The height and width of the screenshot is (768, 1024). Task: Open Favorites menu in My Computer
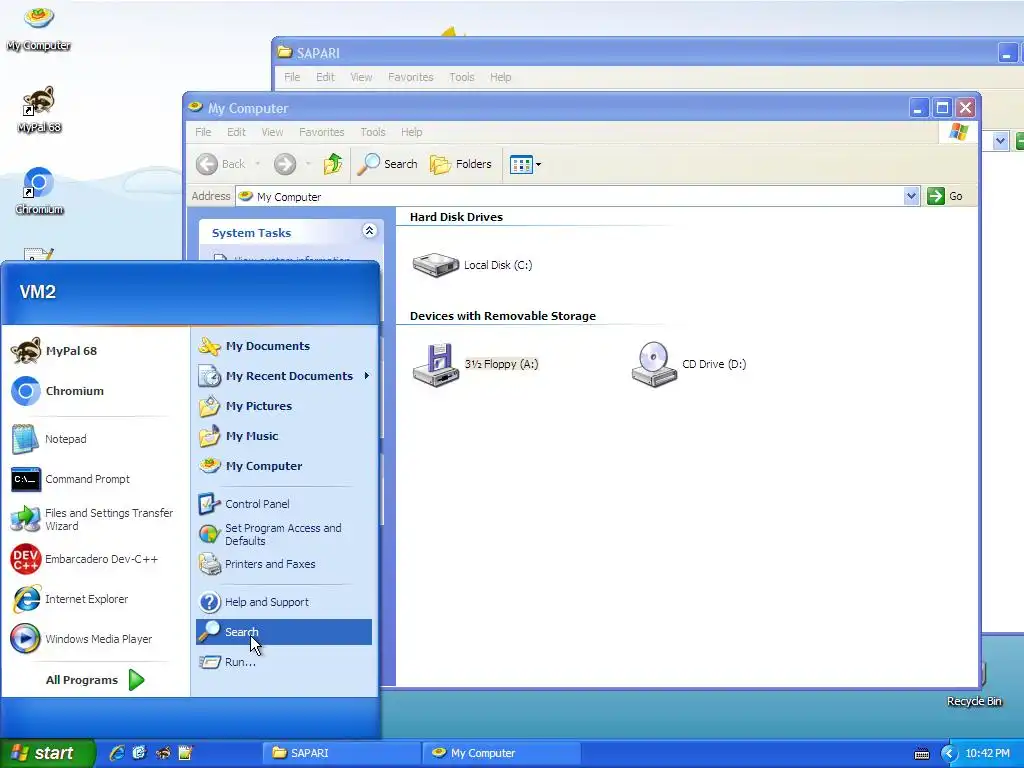point(321,132)
